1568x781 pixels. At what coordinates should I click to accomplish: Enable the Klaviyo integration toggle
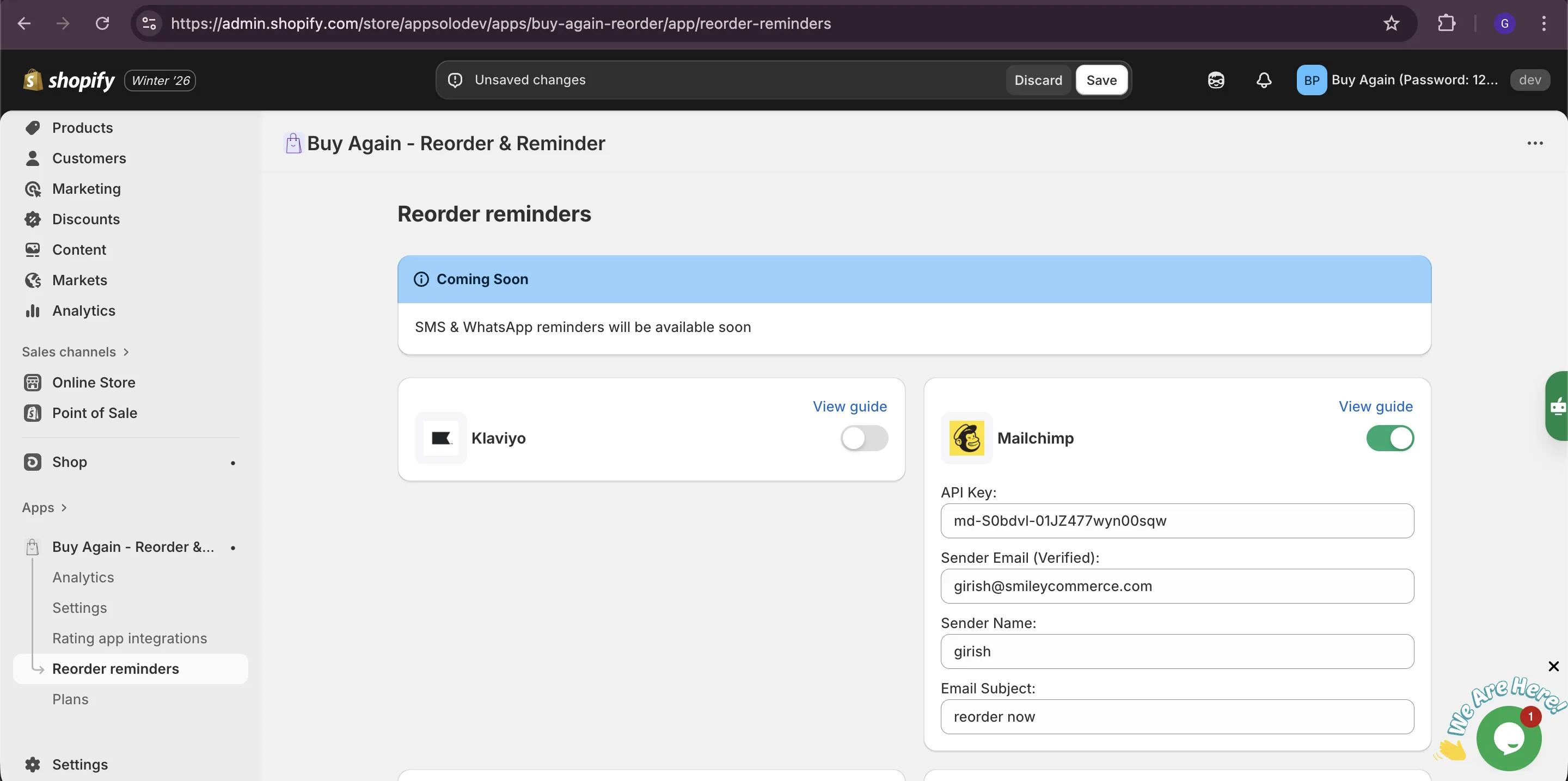865,438
